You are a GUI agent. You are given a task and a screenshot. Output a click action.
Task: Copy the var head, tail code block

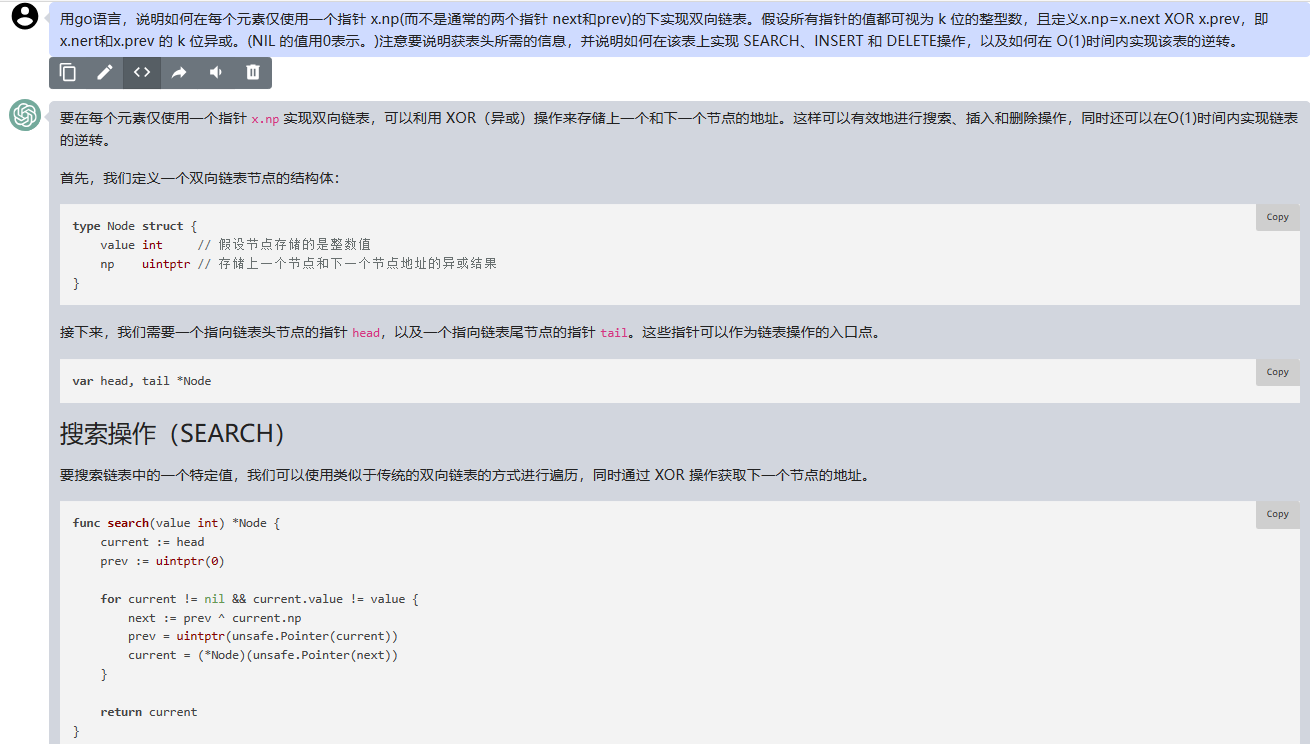tap(1278, 372)
